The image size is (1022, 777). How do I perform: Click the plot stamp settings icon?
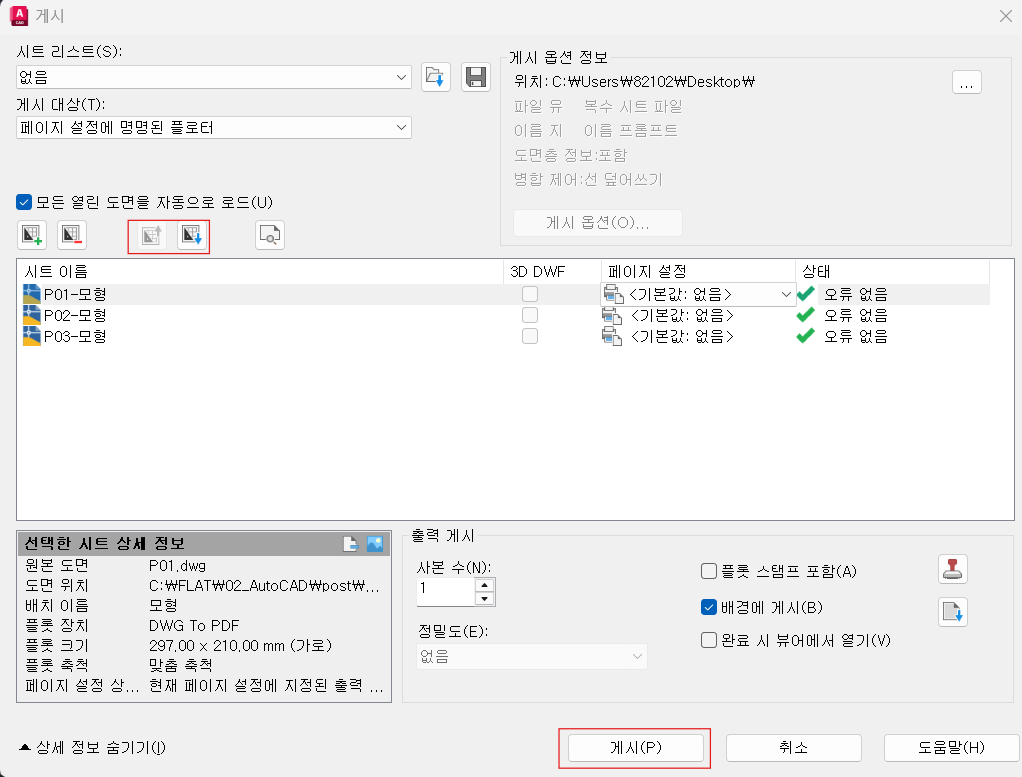click(x=951, y=568)
